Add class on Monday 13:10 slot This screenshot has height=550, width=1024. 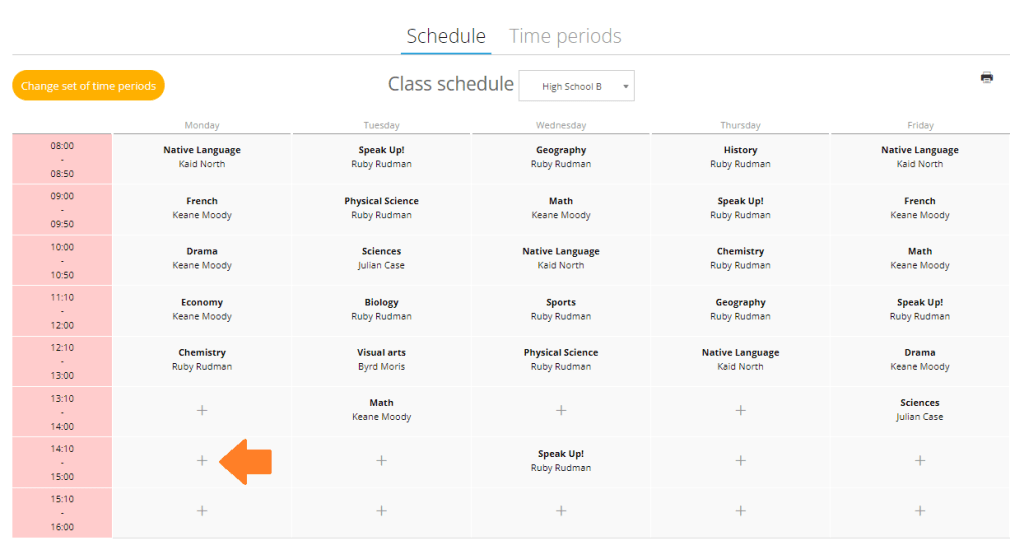point(202,410)
